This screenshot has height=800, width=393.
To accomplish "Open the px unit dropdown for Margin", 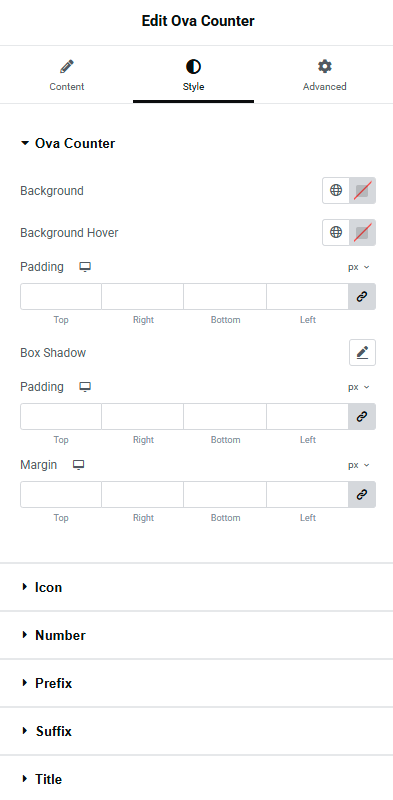I will coord(359,465).
